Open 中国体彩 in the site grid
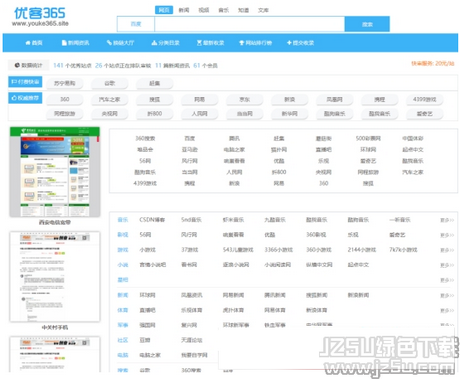Image resolution: width=460 pixels, height=379 pixels. 413,138
